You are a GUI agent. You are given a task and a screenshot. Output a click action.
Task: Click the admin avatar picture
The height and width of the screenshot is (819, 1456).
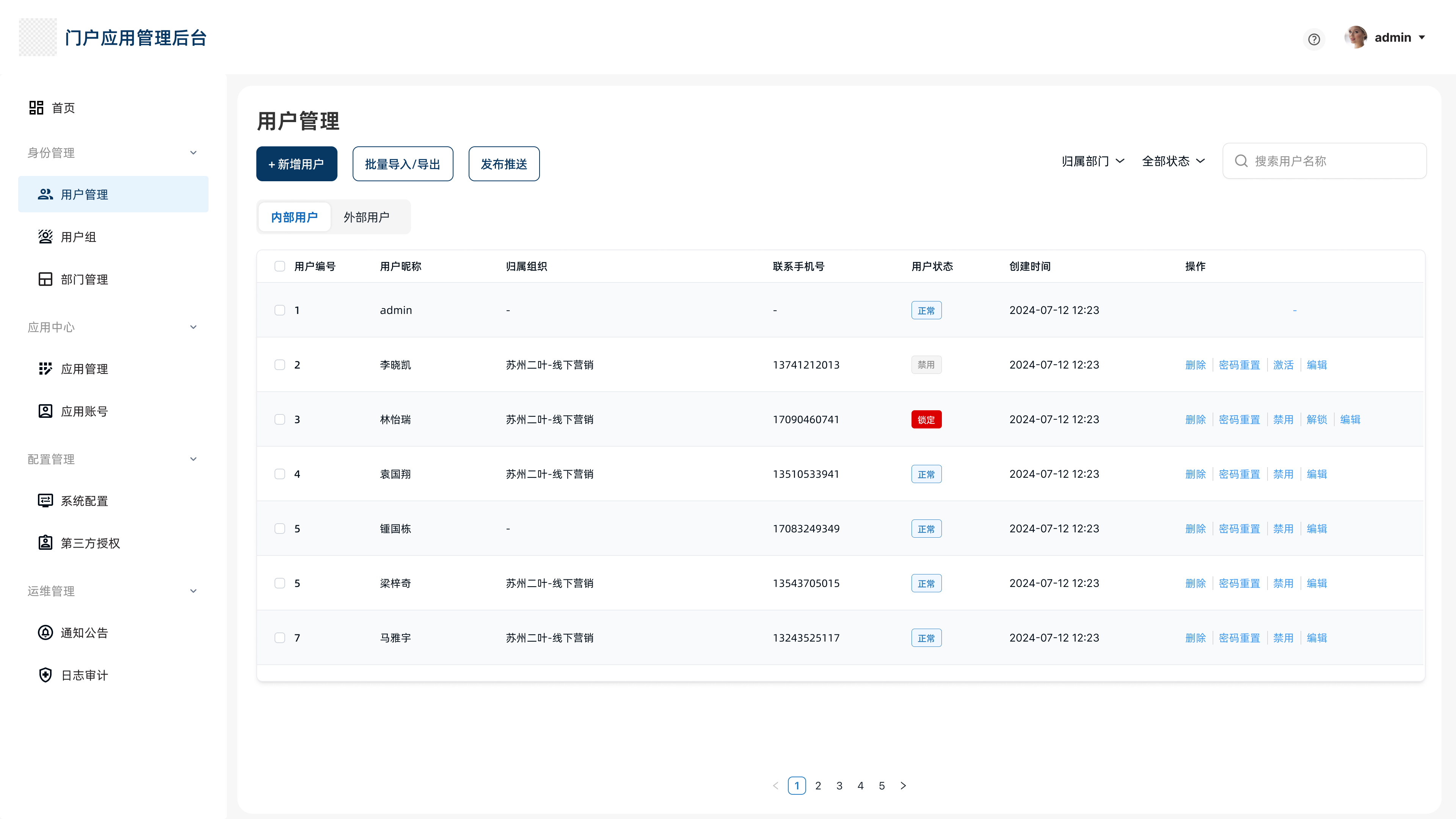(1356, 37)
